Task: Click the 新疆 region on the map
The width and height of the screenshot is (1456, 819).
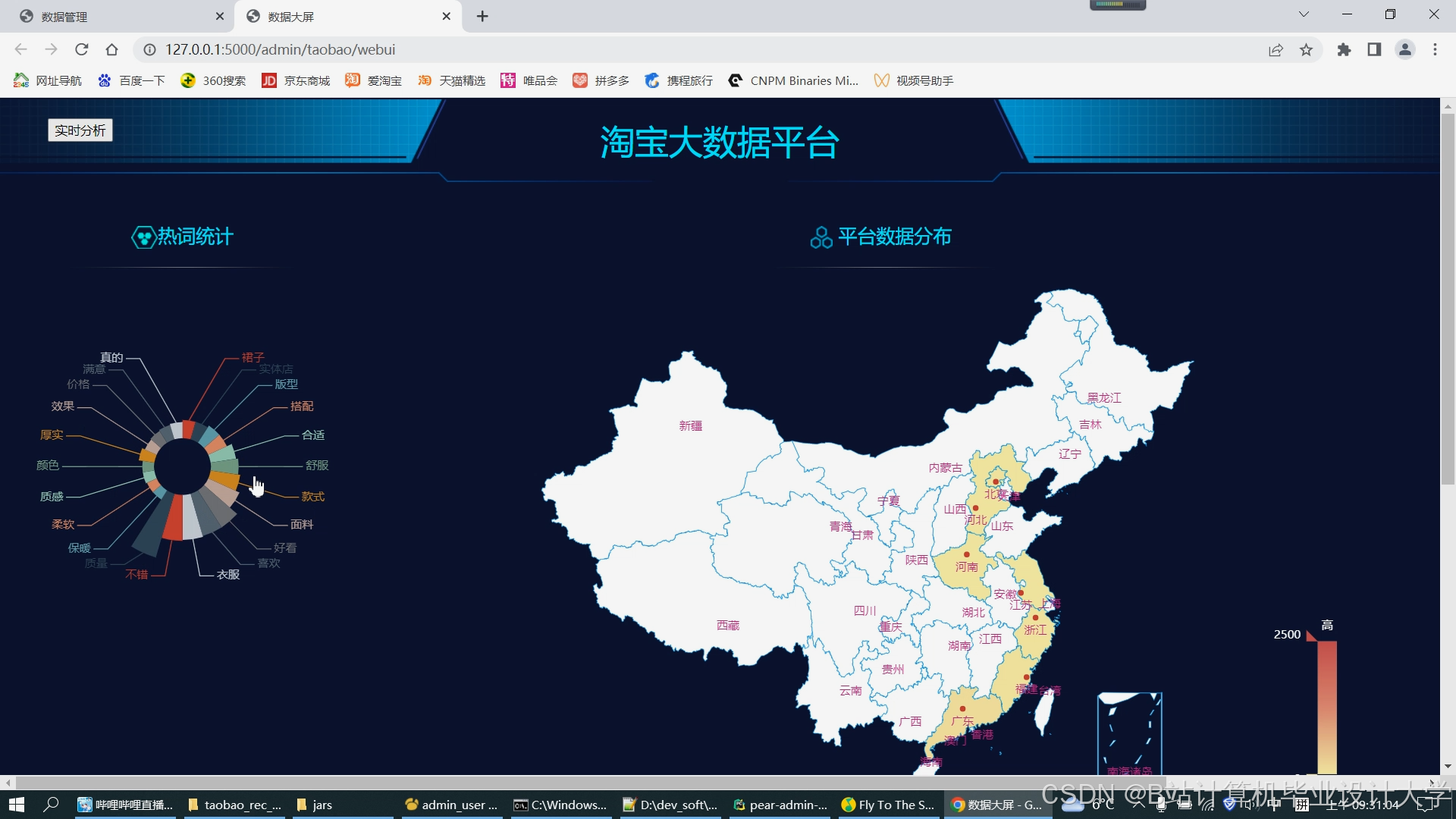Action: [690, 426]
